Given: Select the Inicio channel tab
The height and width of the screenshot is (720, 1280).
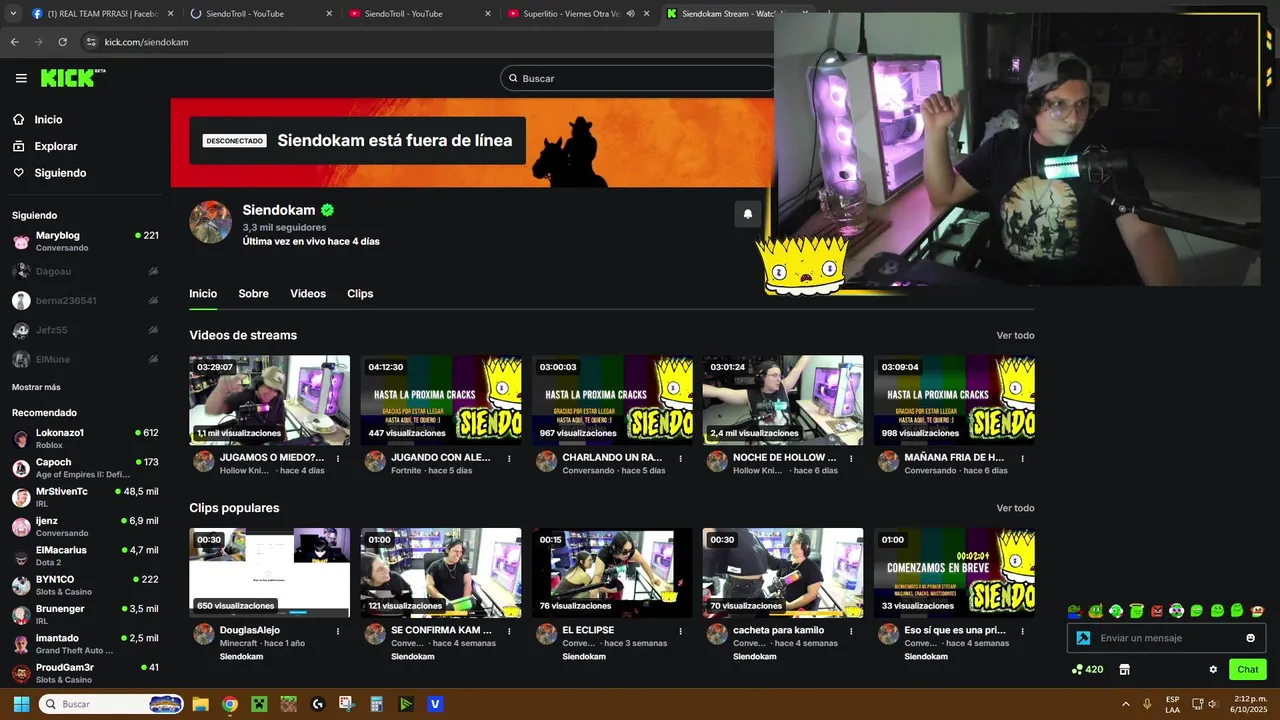Looking at the screenshot, I should (203, 294).
